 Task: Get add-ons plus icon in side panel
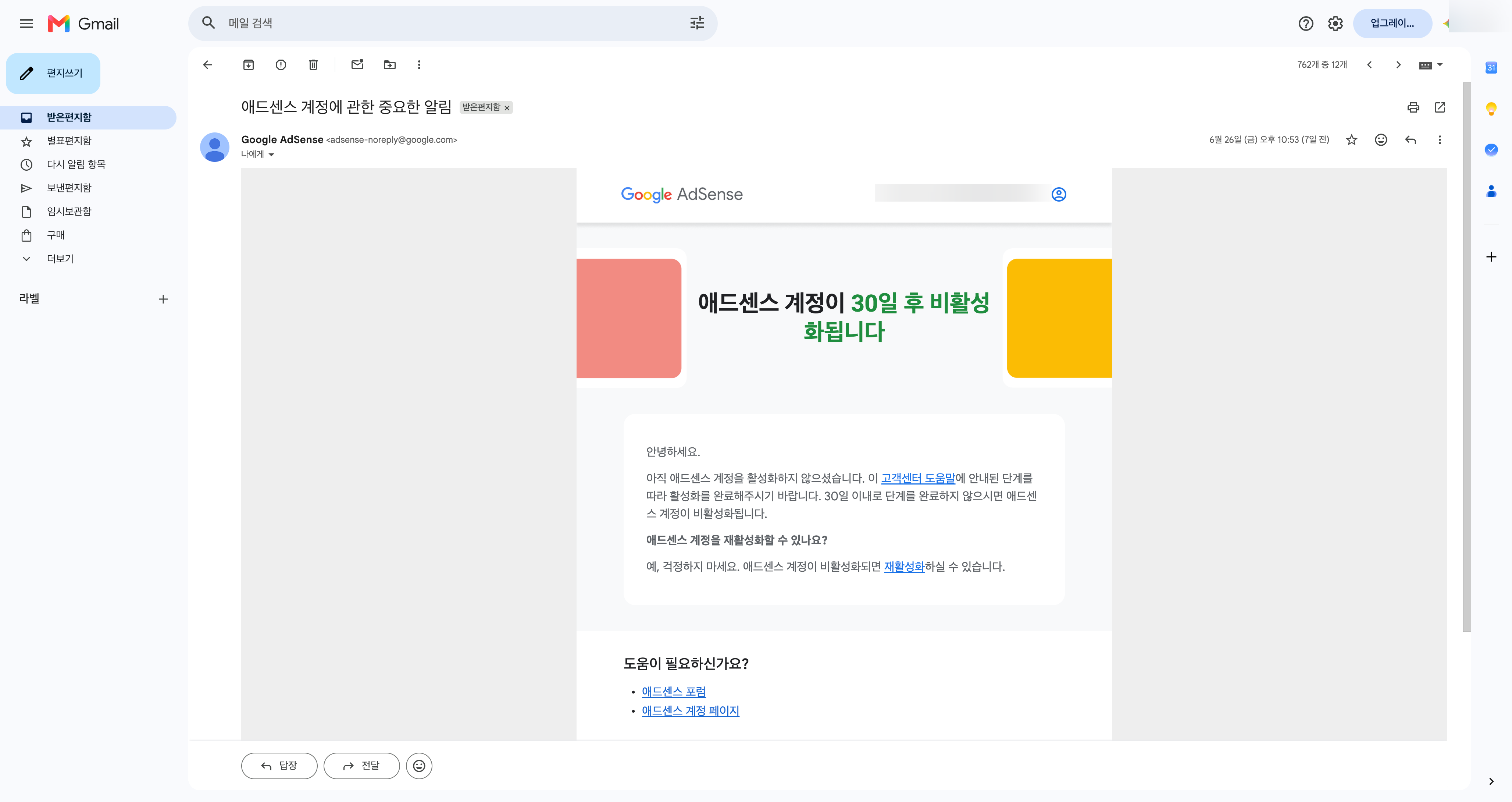1491,256
